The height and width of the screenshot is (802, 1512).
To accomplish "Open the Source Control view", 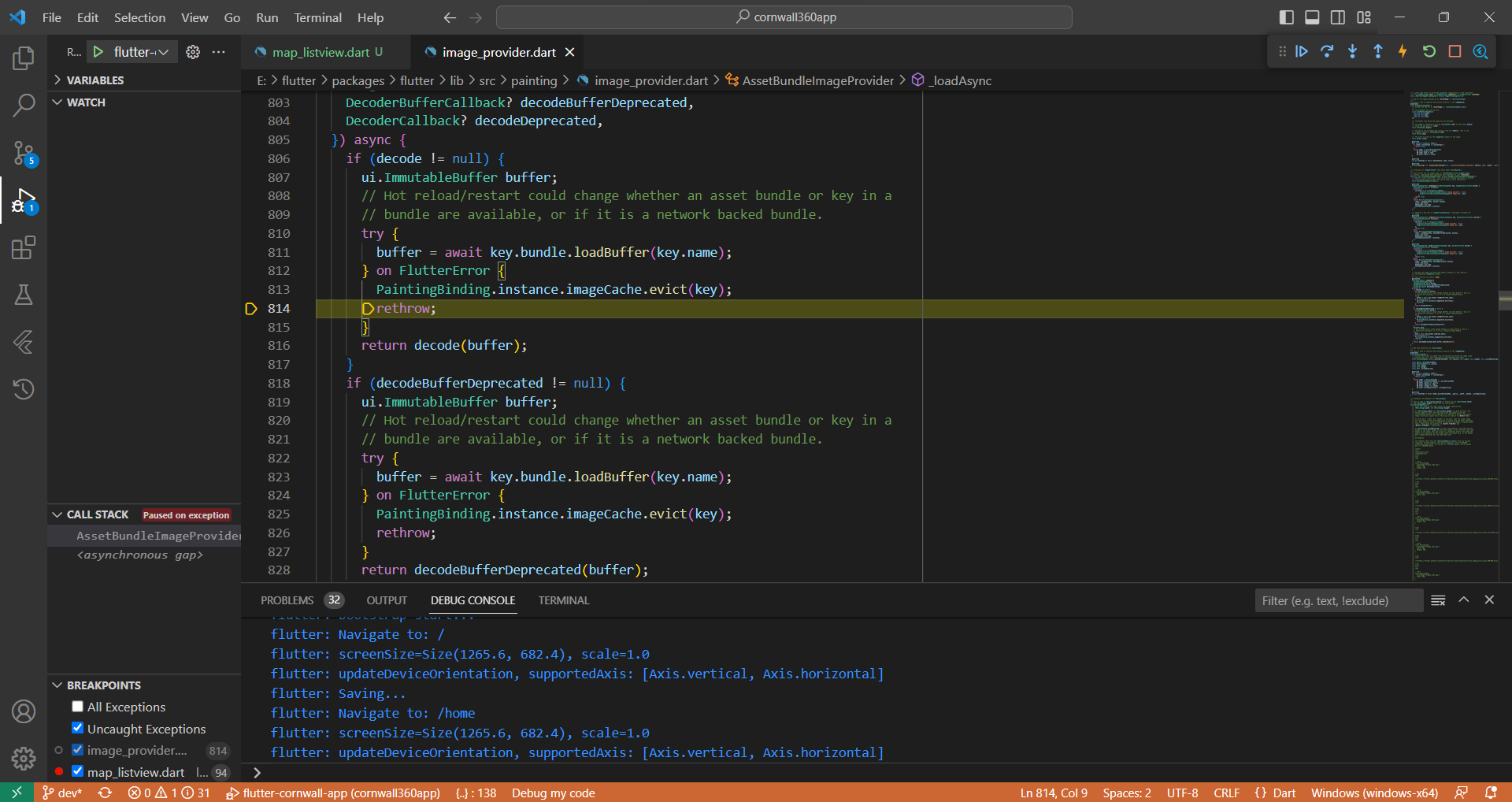I will [24, 153].
